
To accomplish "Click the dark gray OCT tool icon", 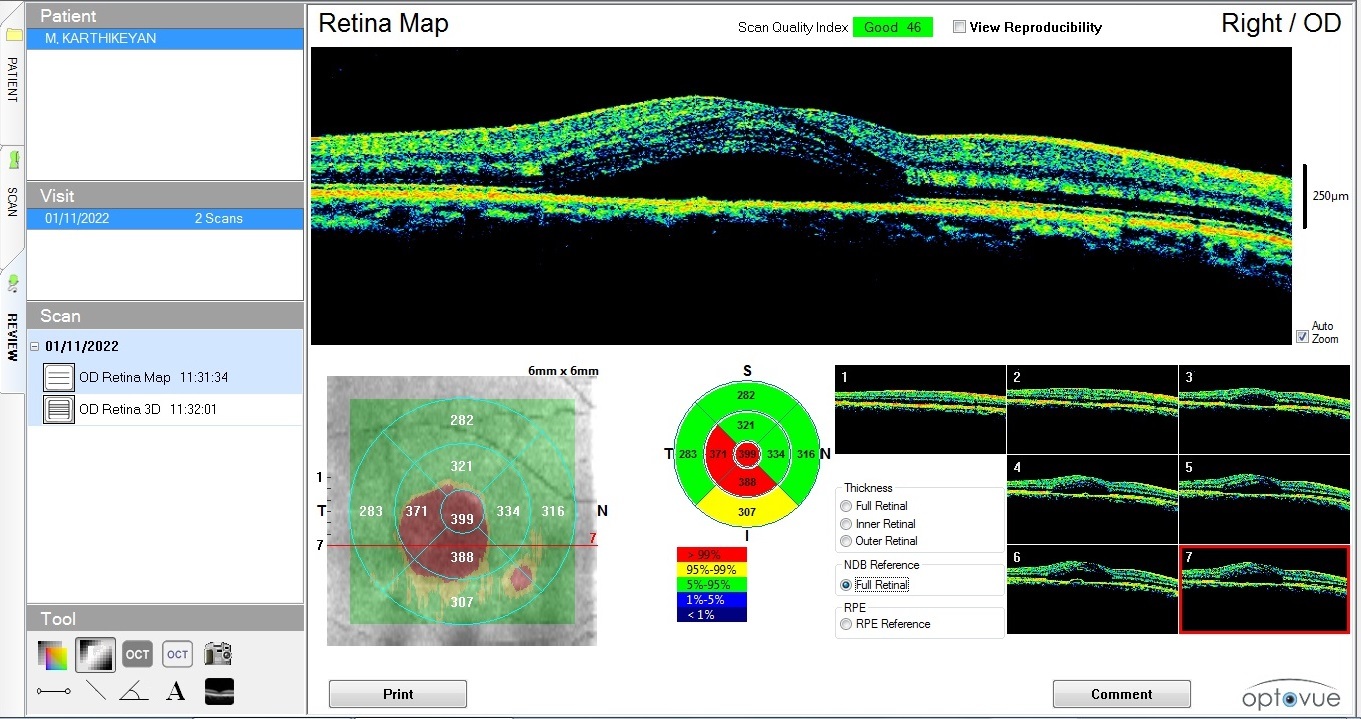I will (137, 655).
